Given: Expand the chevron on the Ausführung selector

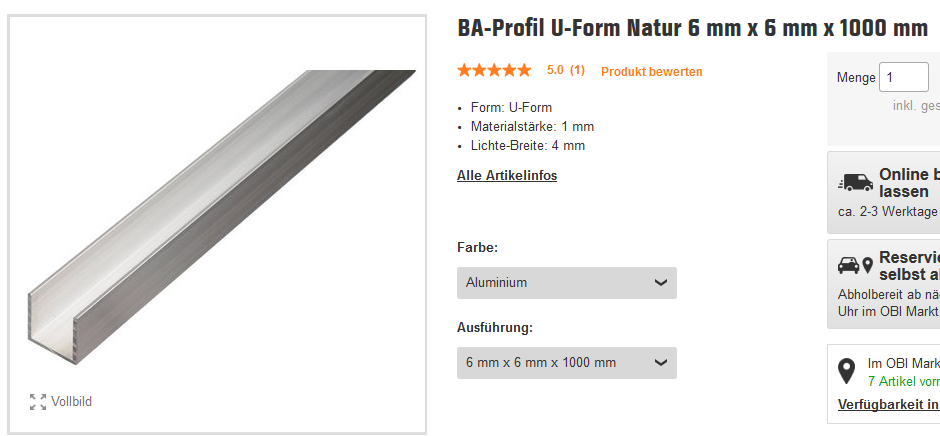Looking at the screenshot, I should [661, 362].
